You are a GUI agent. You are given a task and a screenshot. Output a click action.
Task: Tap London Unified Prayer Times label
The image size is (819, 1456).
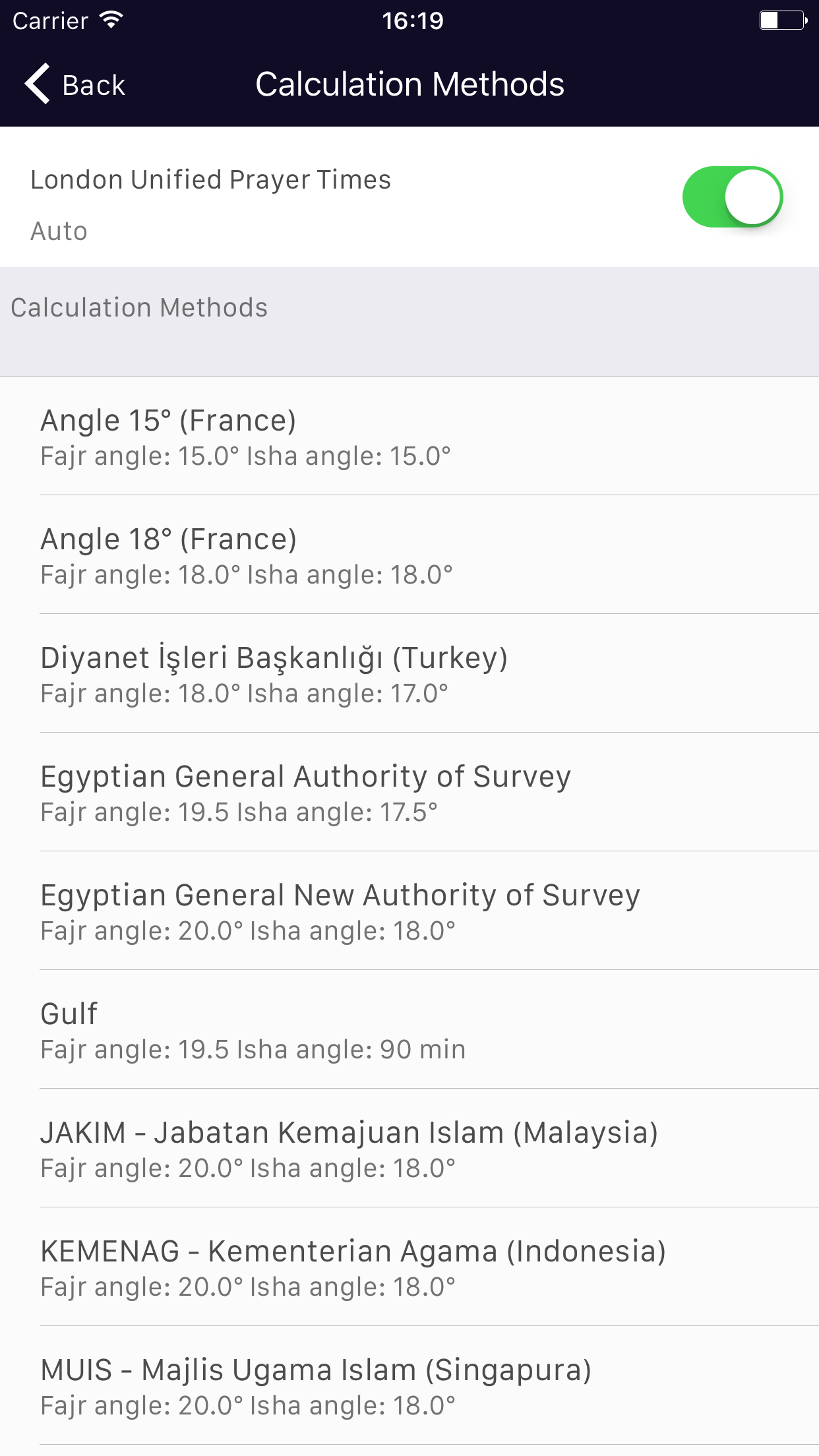tap(210, 180)
